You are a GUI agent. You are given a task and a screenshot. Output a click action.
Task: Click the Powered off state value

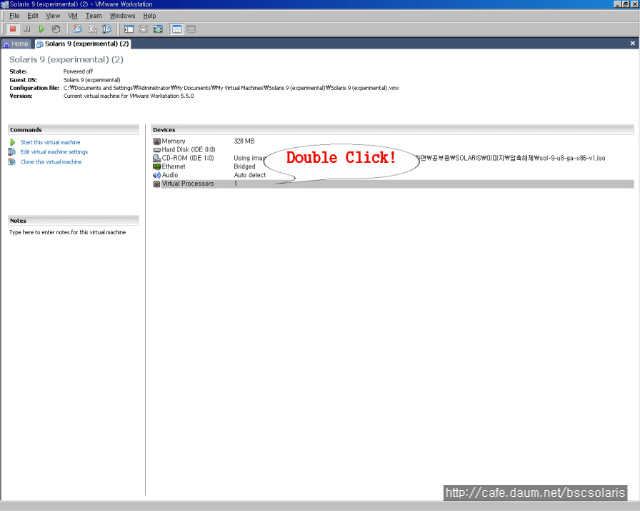[78, 71]
